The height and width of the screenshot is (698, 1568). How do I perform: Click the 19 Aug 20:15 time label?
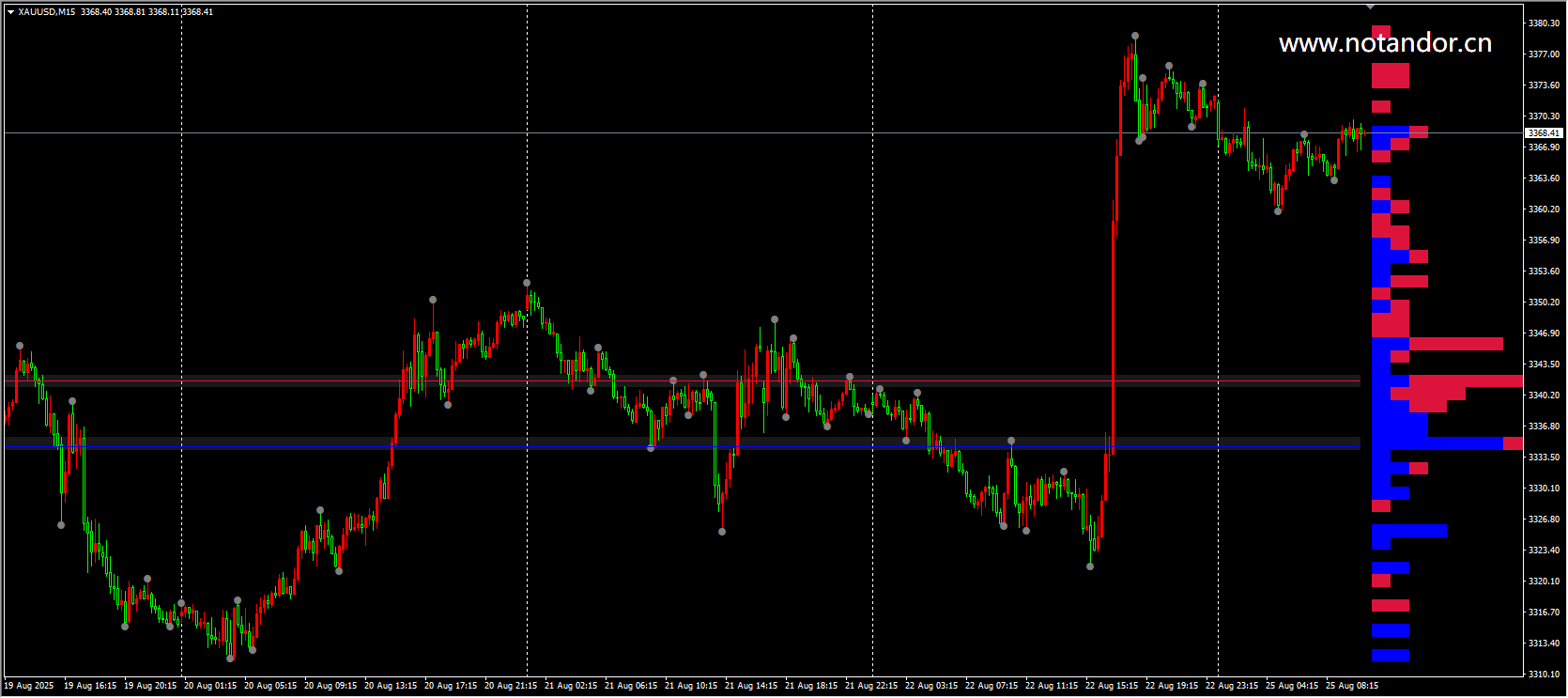point(150,686)
